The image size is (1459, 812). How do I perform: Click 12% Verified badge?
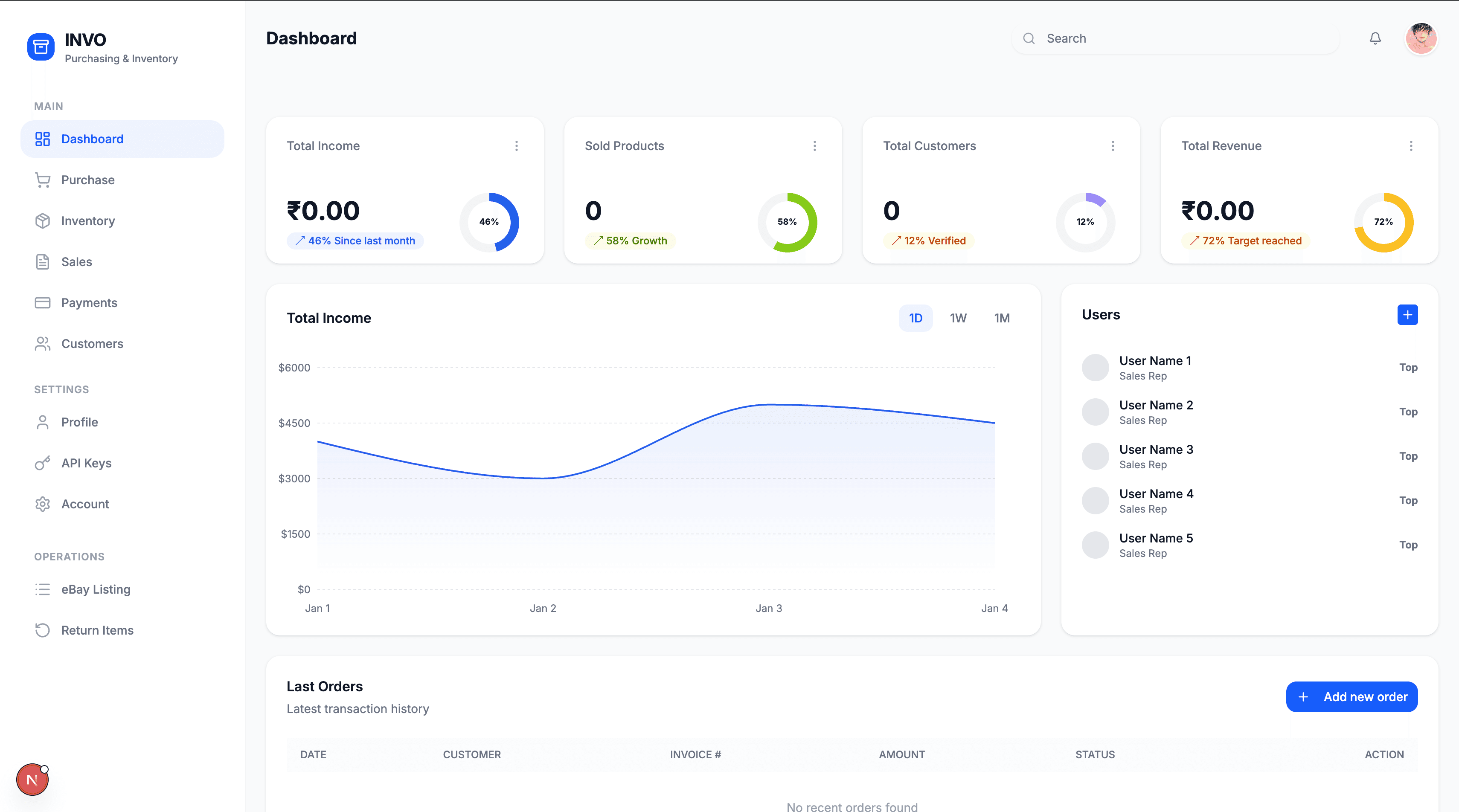point(929,241)
